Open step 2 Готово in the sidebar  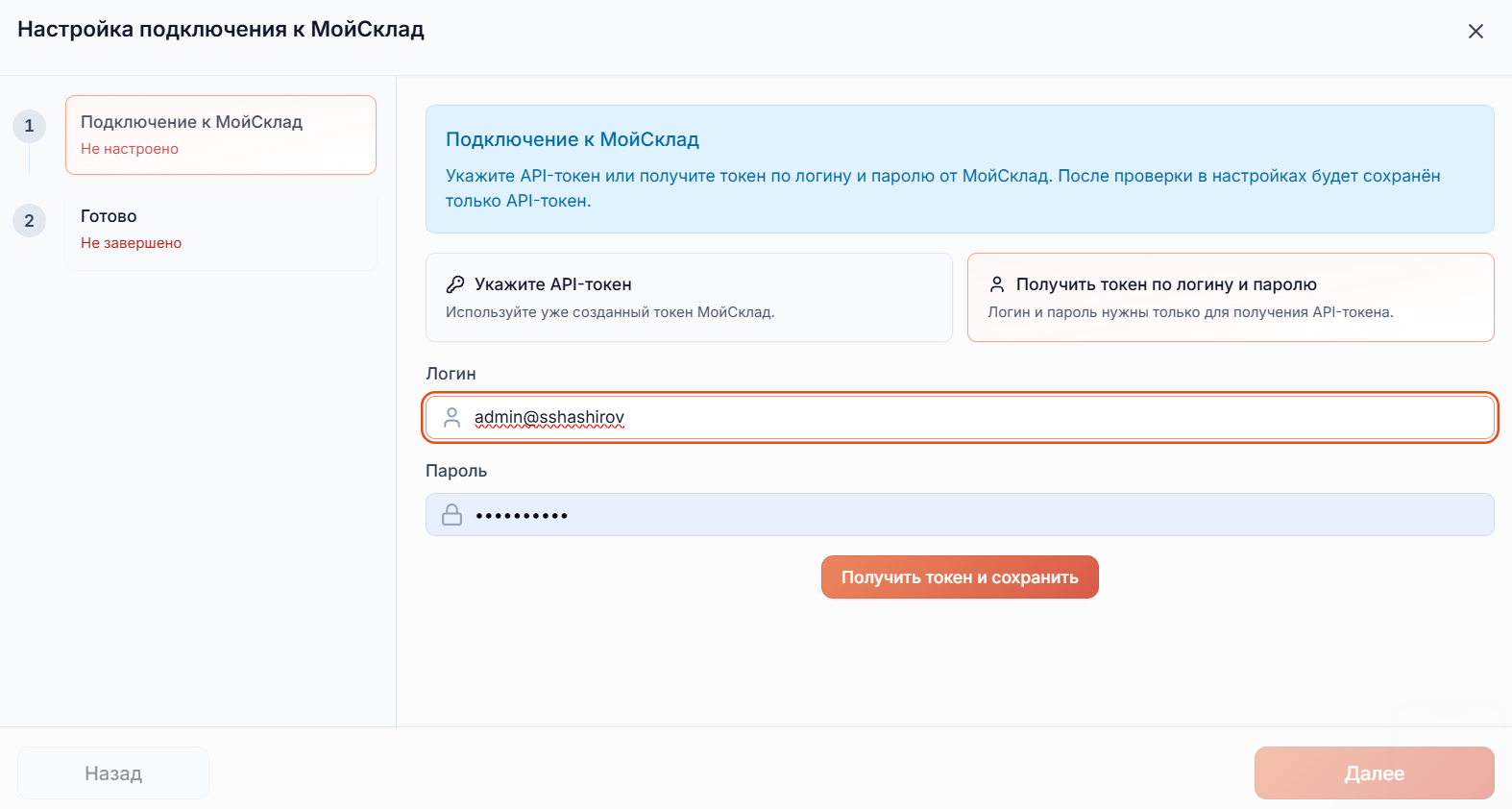221,229
